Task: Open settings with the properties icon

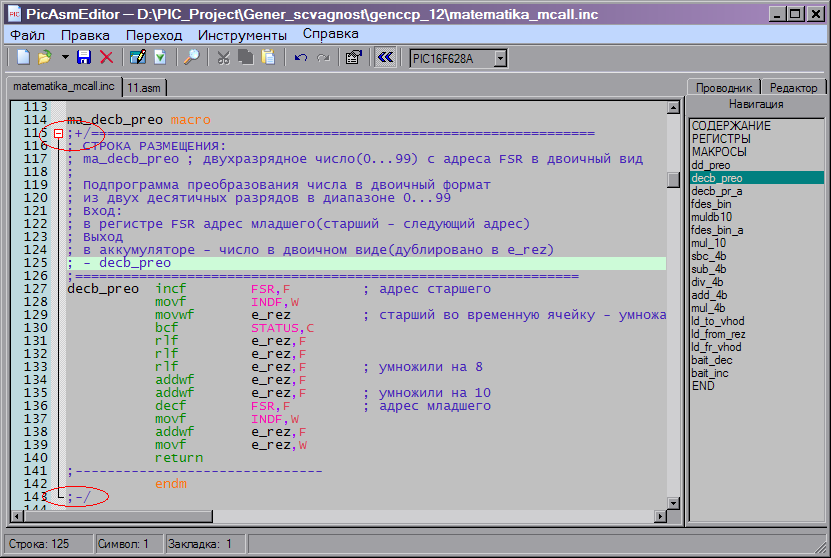Action: [x=353, y=57]
